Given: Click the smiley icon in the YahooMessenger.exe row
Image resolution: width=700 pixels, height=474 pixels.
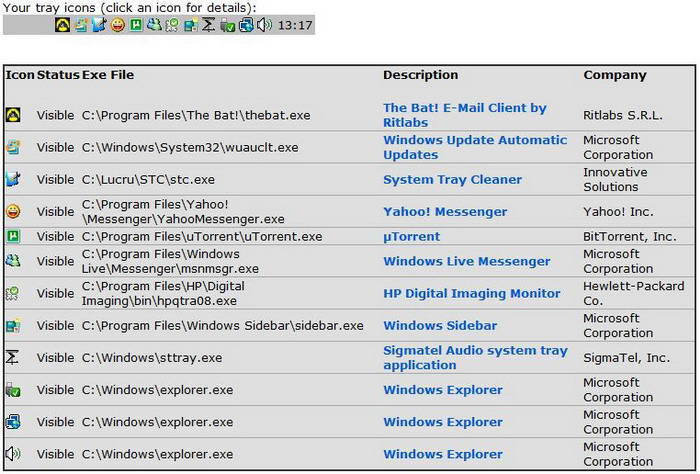Looking at the screenshot, I should [13, 212].
